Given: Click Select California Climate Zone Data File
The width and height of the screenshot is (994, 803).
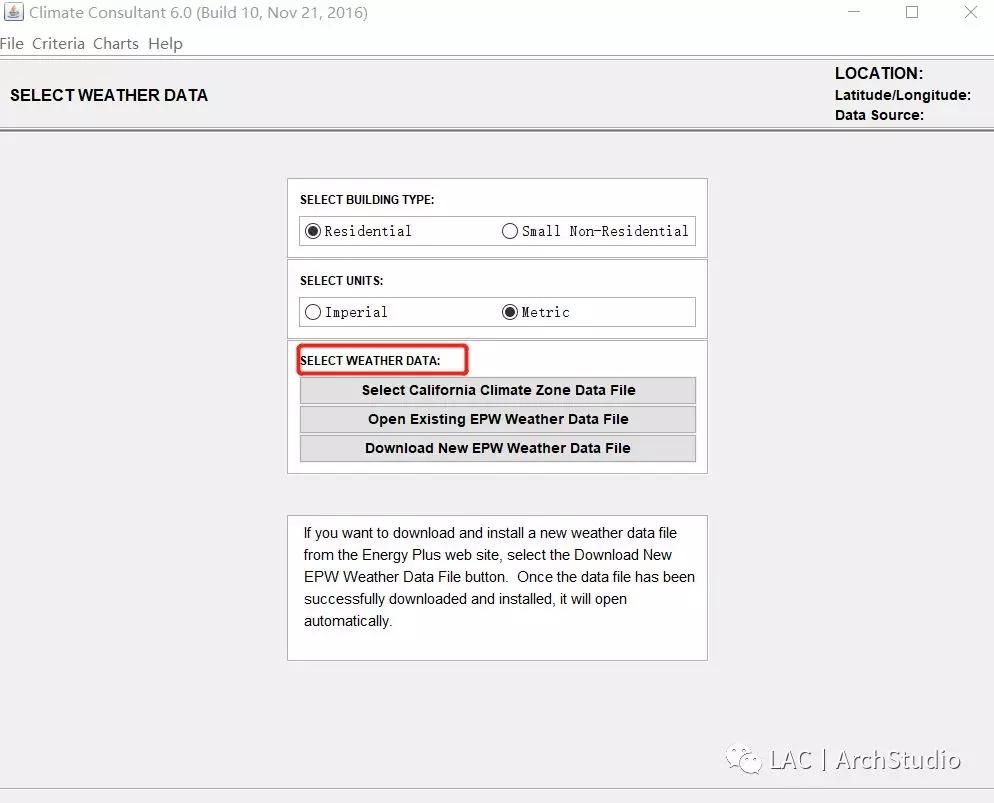Looking at the screenshot, I should 498,390.
